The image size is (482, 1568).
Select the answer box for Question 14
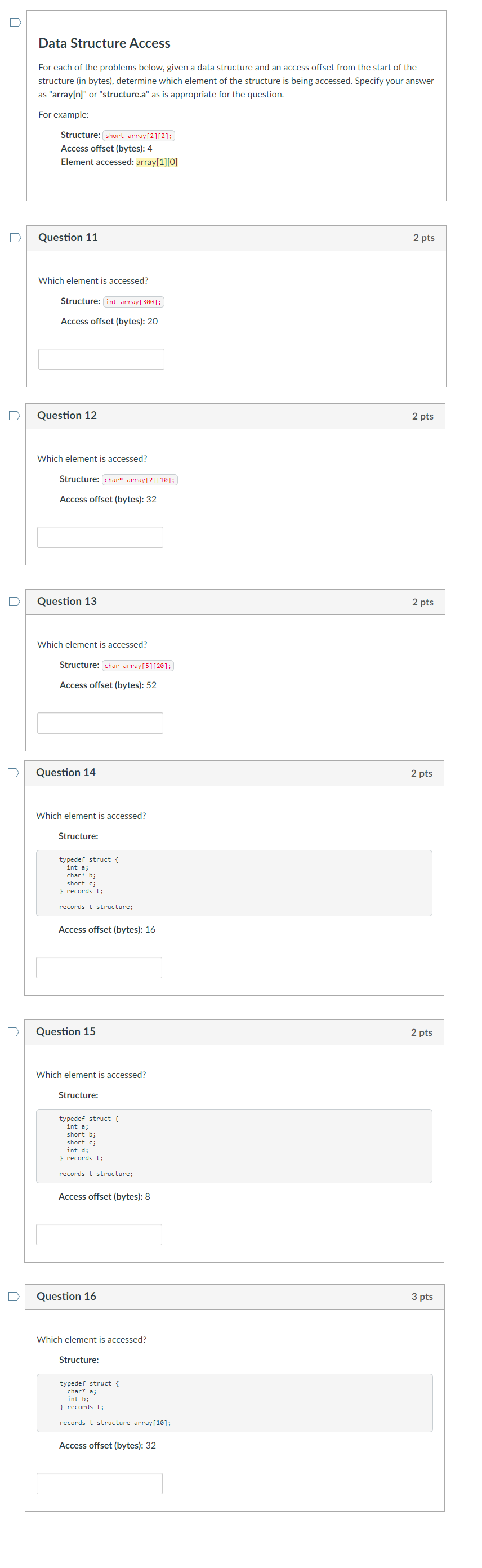point(99,967)
